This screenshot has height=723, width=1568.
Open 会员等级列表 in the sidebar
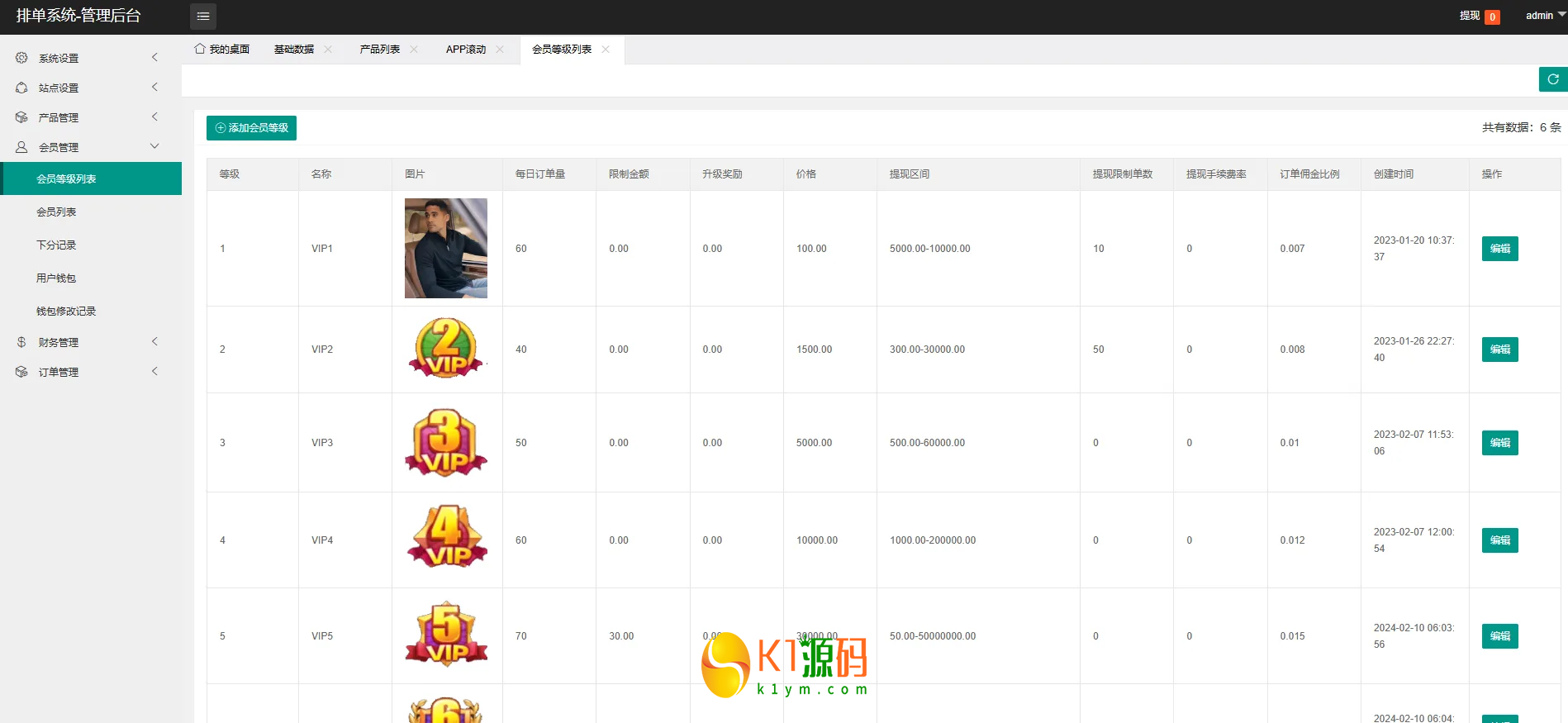pyautogui.click(x=91, y=178)
